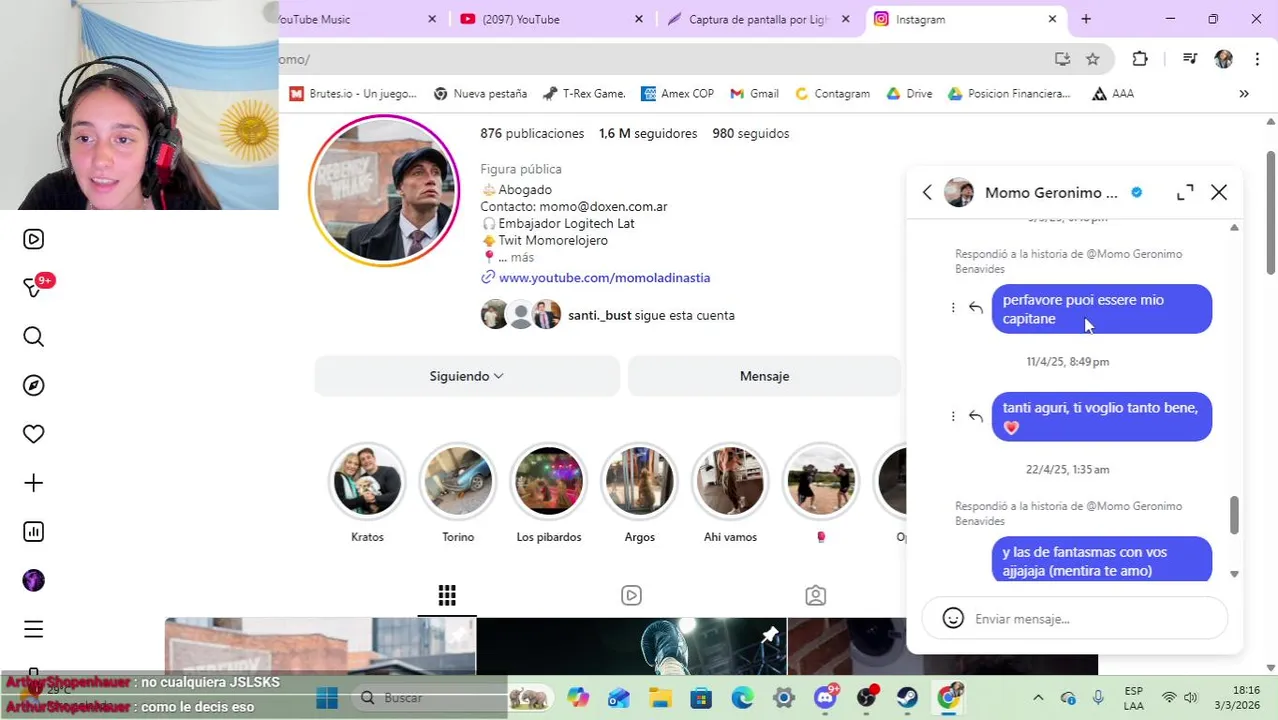Open a new browser tab
The width and height of the screenshot is (1278, 720).
tap(1086, 19)
